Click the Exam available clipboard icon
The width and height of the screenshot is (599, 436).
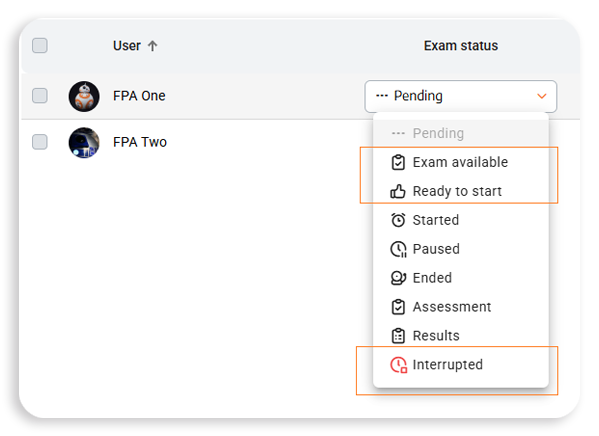point(398,162)
